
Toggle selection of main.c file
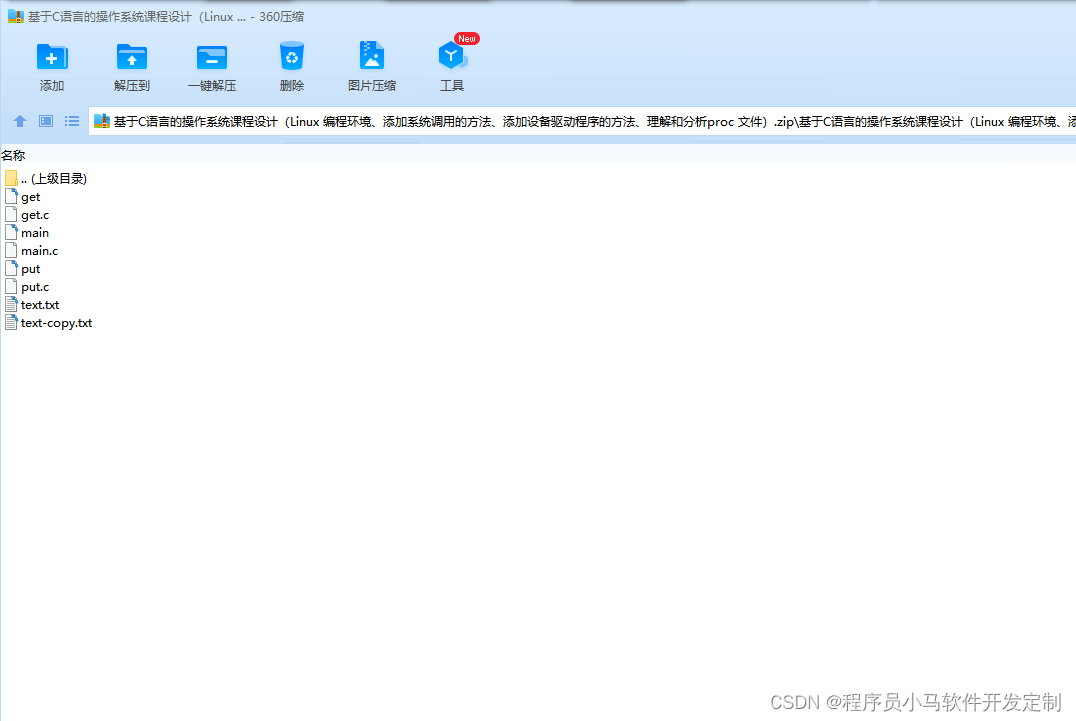[38, 250]
